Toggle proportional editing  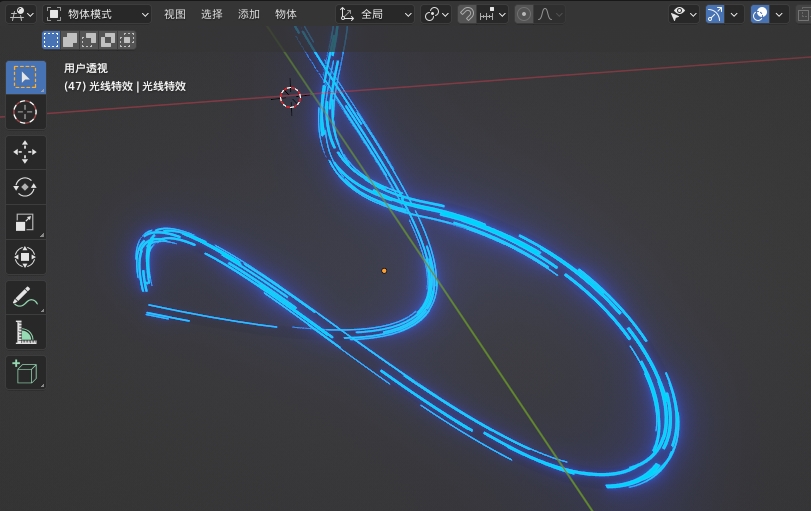[x=524, y=14]
